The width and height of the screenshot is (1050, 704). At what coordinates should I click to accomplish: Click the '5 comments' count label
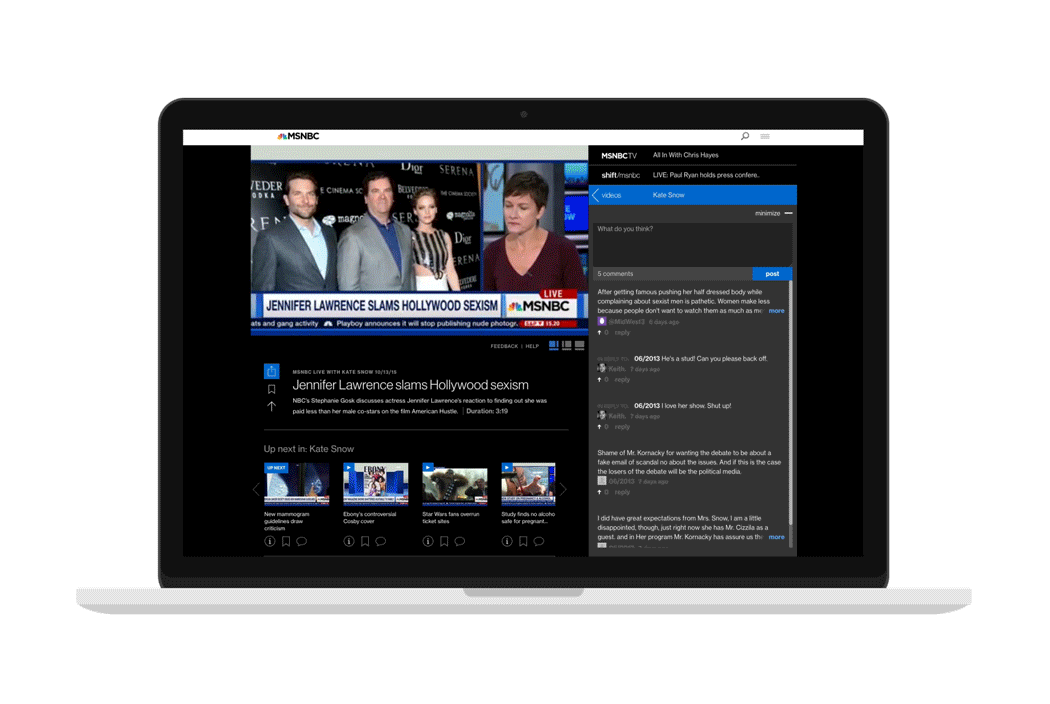pos(615,274)
